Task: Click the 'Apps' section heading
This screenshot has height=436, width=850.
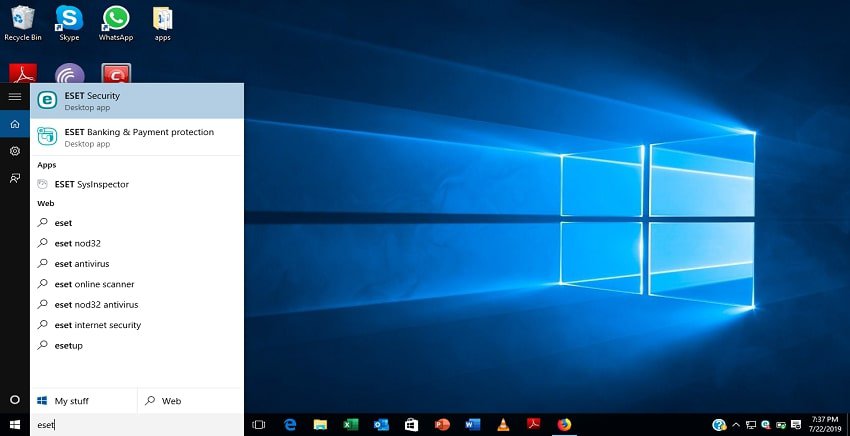Action: tap(47, 165)
